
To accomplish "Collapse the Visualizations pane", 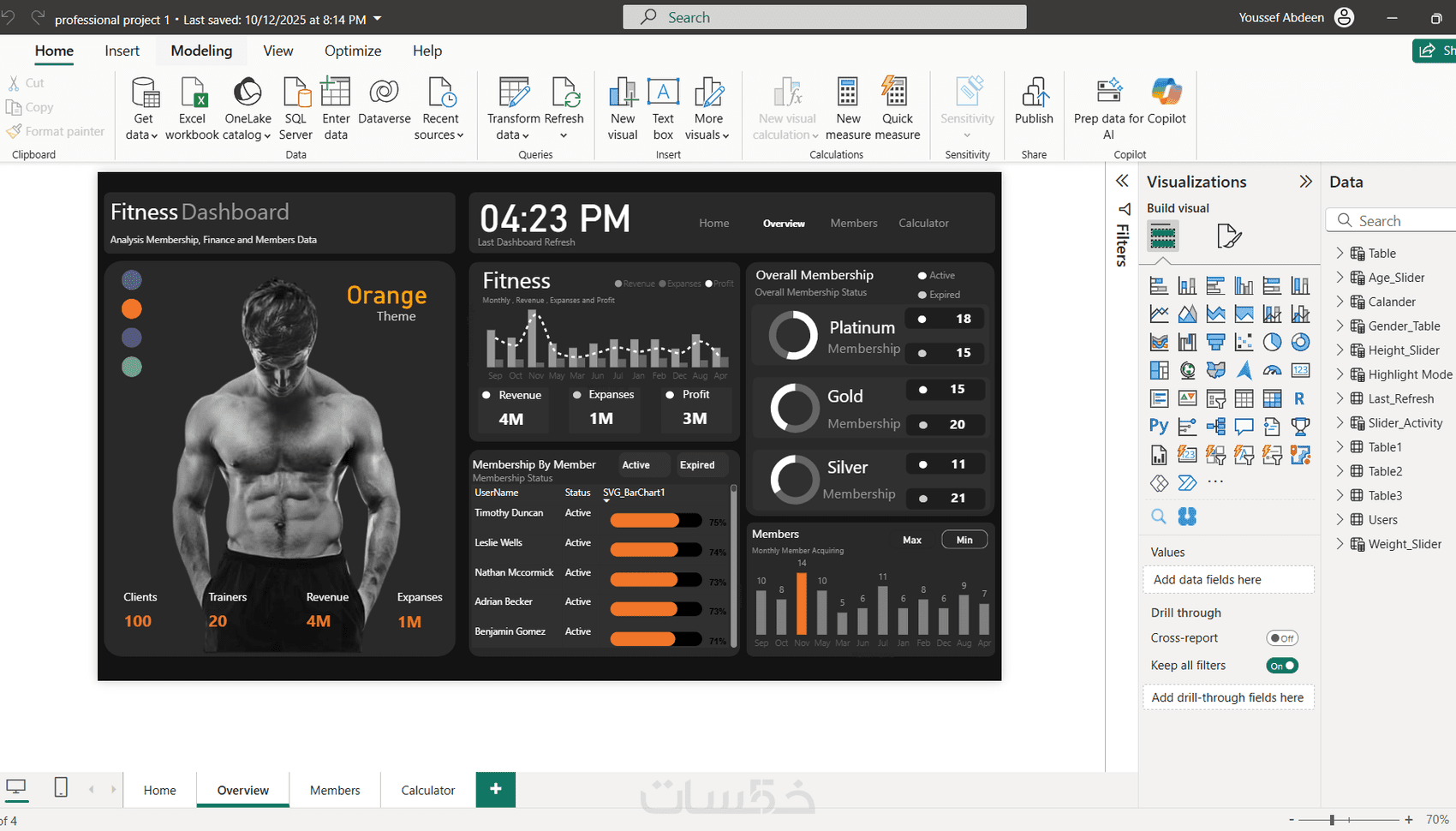I will click(1305, 182).
